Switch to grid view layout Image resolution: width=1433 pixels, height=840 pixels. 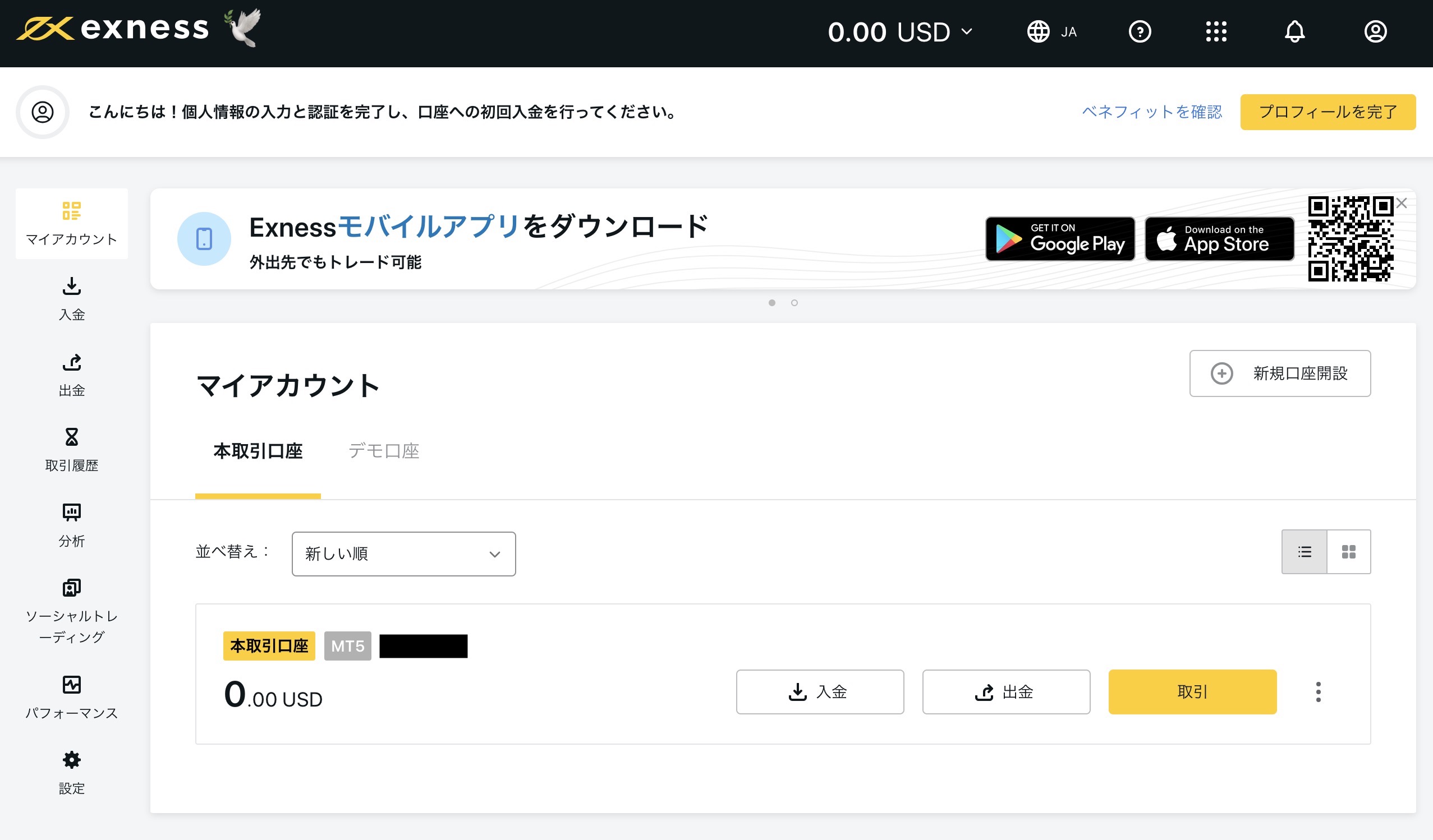[x=1348, y=552]
